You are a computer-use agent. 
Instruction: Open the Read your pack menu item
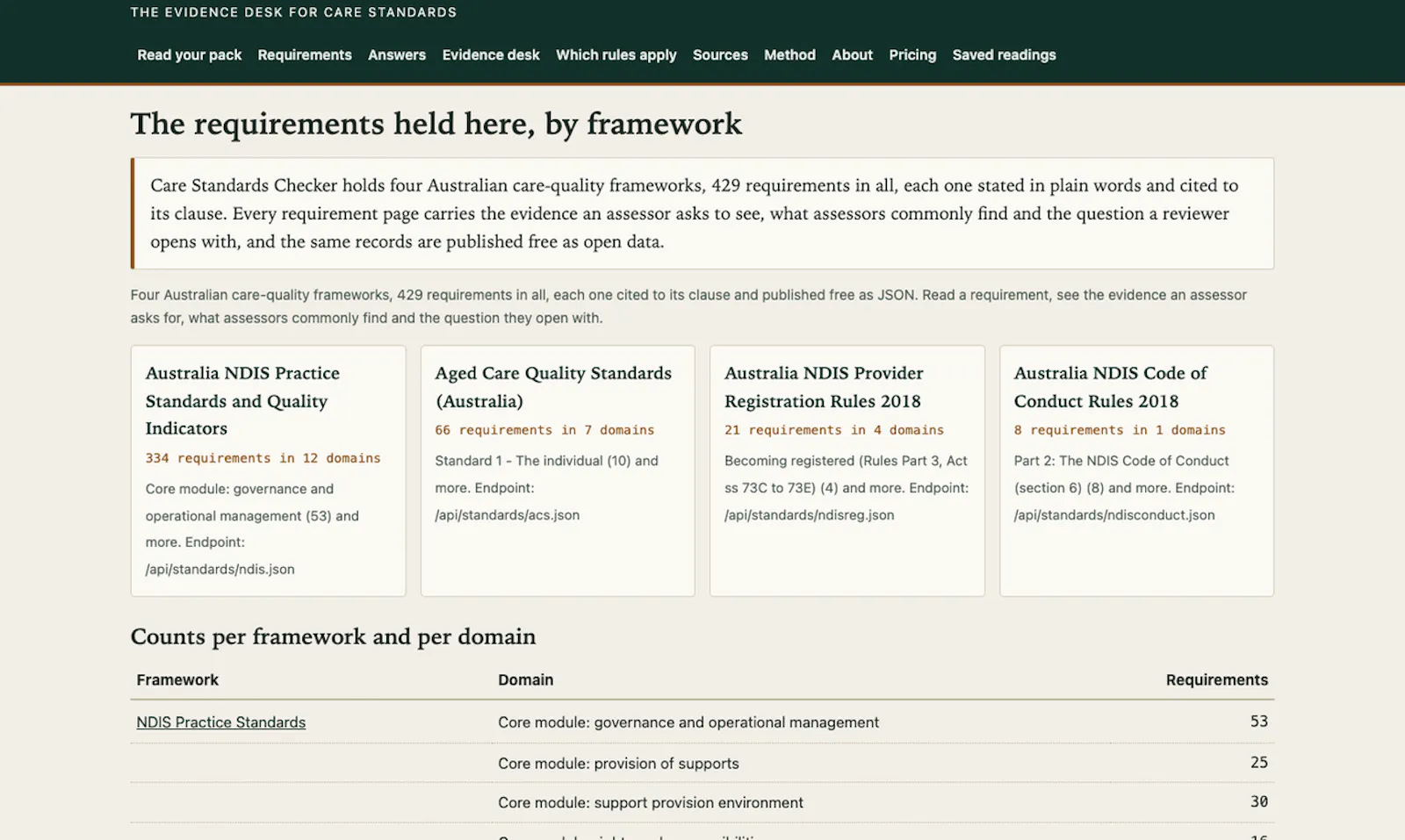[x=189, y=54]
